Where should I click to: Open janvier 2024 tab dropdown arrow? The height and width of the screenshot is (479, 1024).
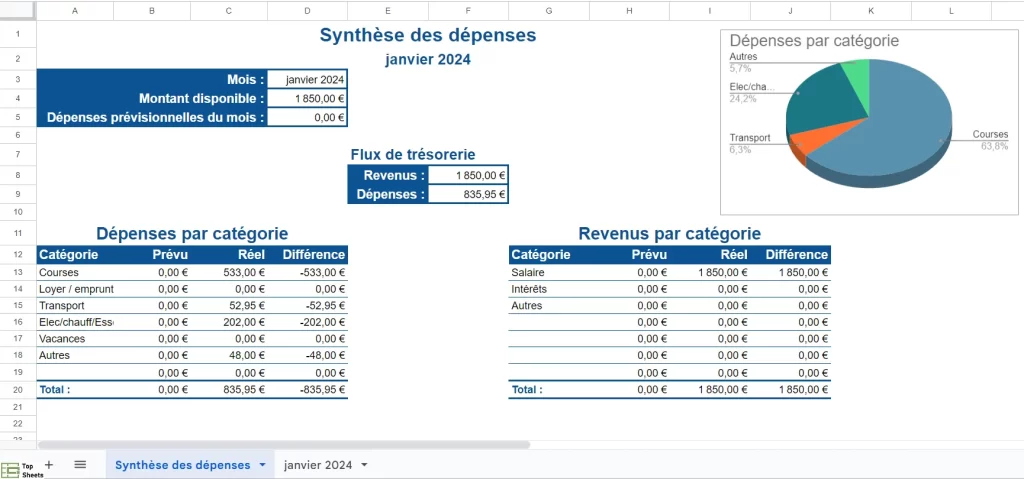point(364,465)
